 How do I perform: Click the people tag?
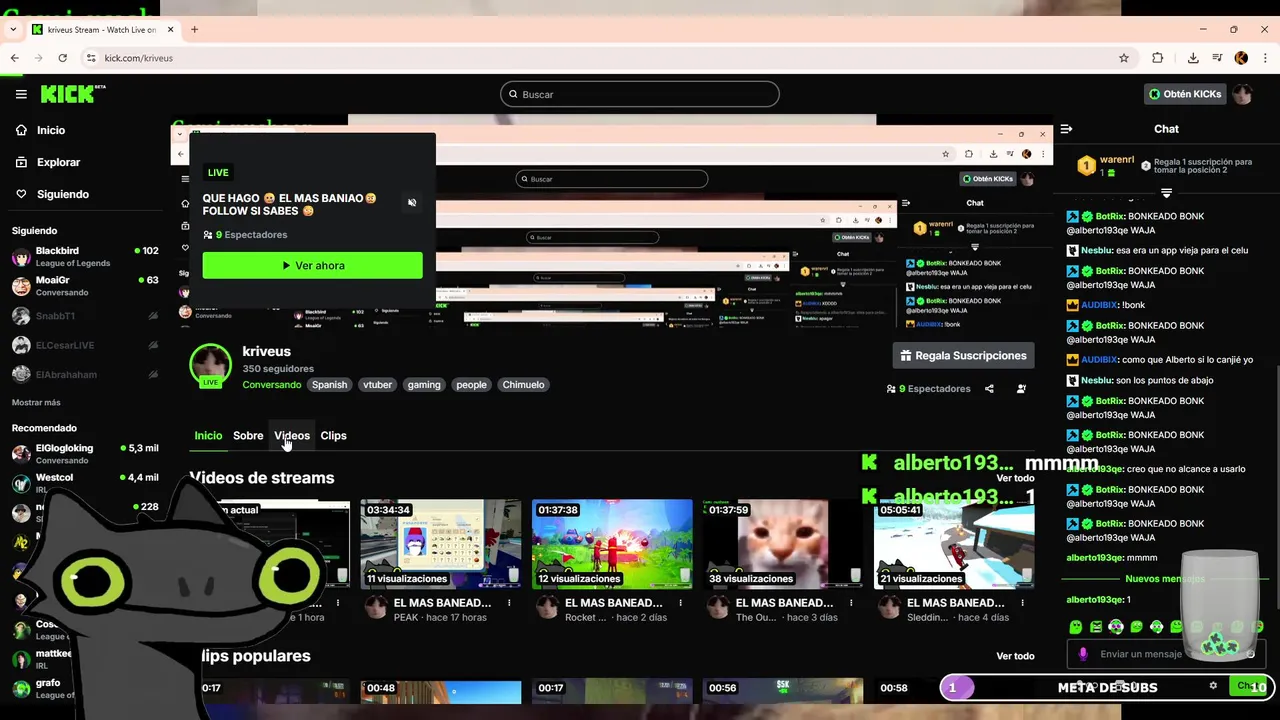(x=471, y=385)
